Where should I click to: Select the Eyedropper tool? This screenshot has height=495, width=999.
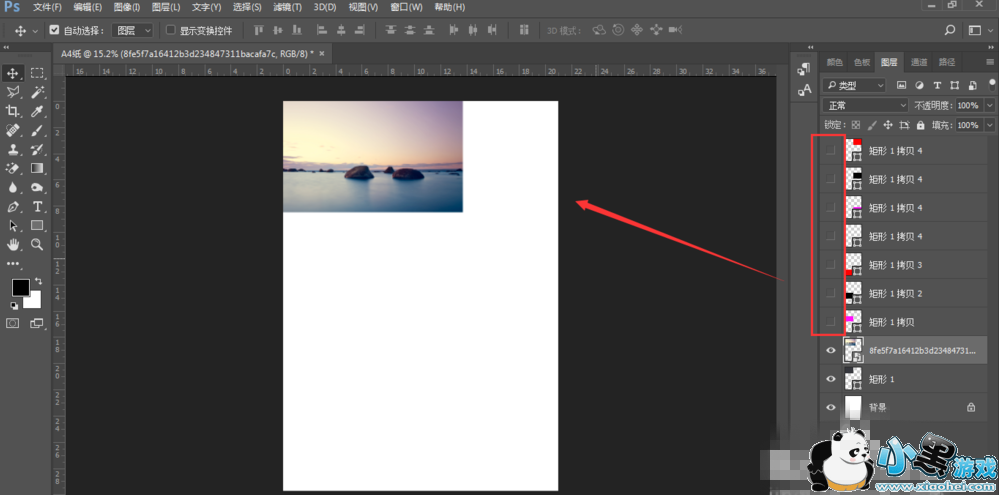tap(37, 111)
